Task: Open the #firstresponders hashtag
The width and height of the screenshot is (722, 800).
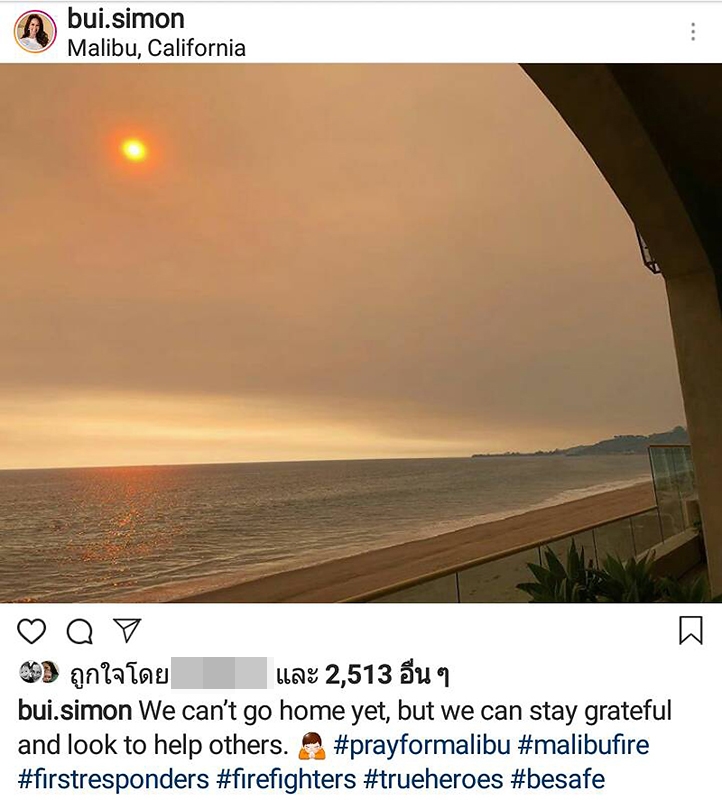Action: 113,780
